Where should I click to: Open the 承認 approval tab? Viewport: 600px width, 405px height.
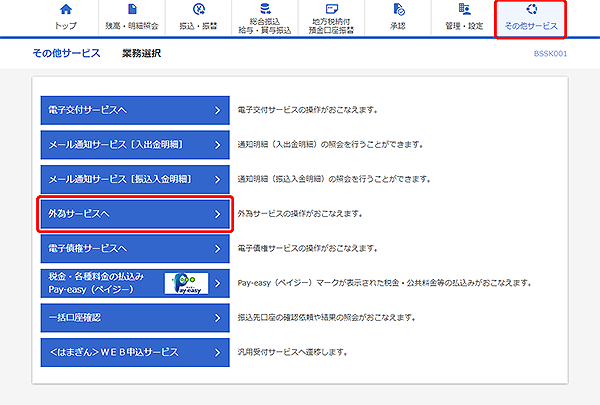coord(398,18)
